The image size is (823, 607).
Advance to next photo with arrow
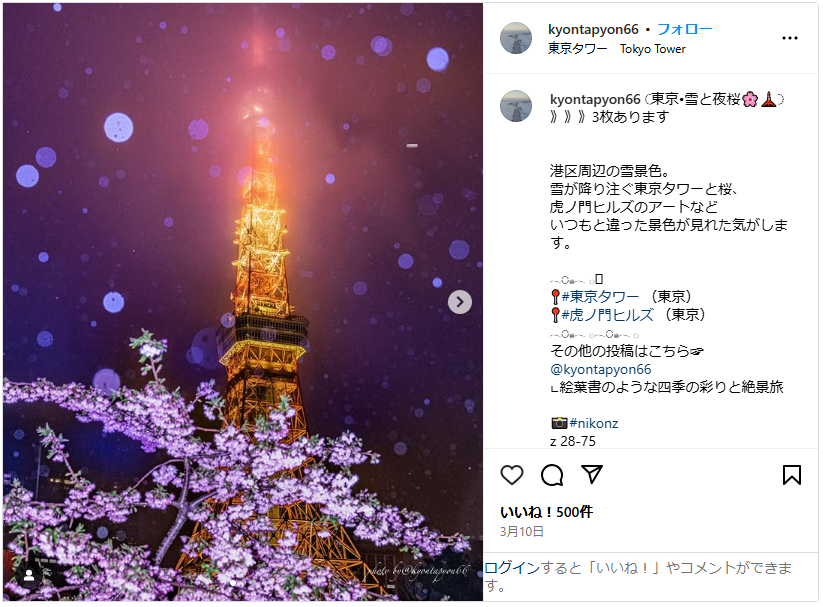pyautogui.click(x=460, y=302)
